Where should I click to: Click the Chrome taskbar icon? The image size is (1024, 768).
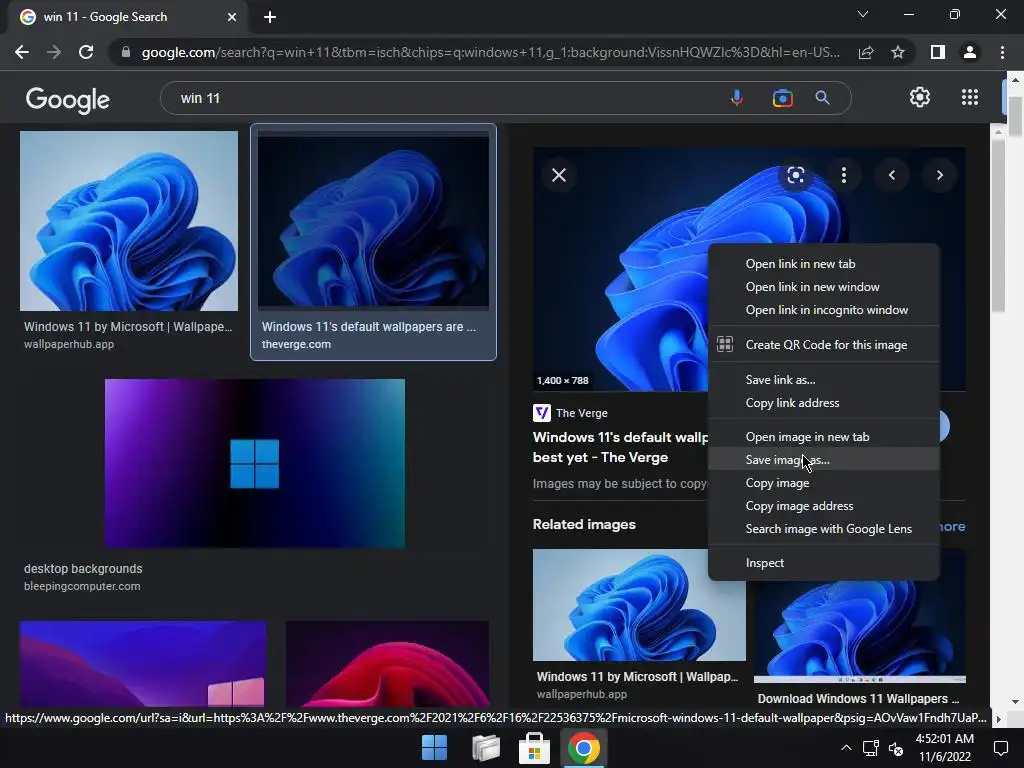[x=584, y=748]
